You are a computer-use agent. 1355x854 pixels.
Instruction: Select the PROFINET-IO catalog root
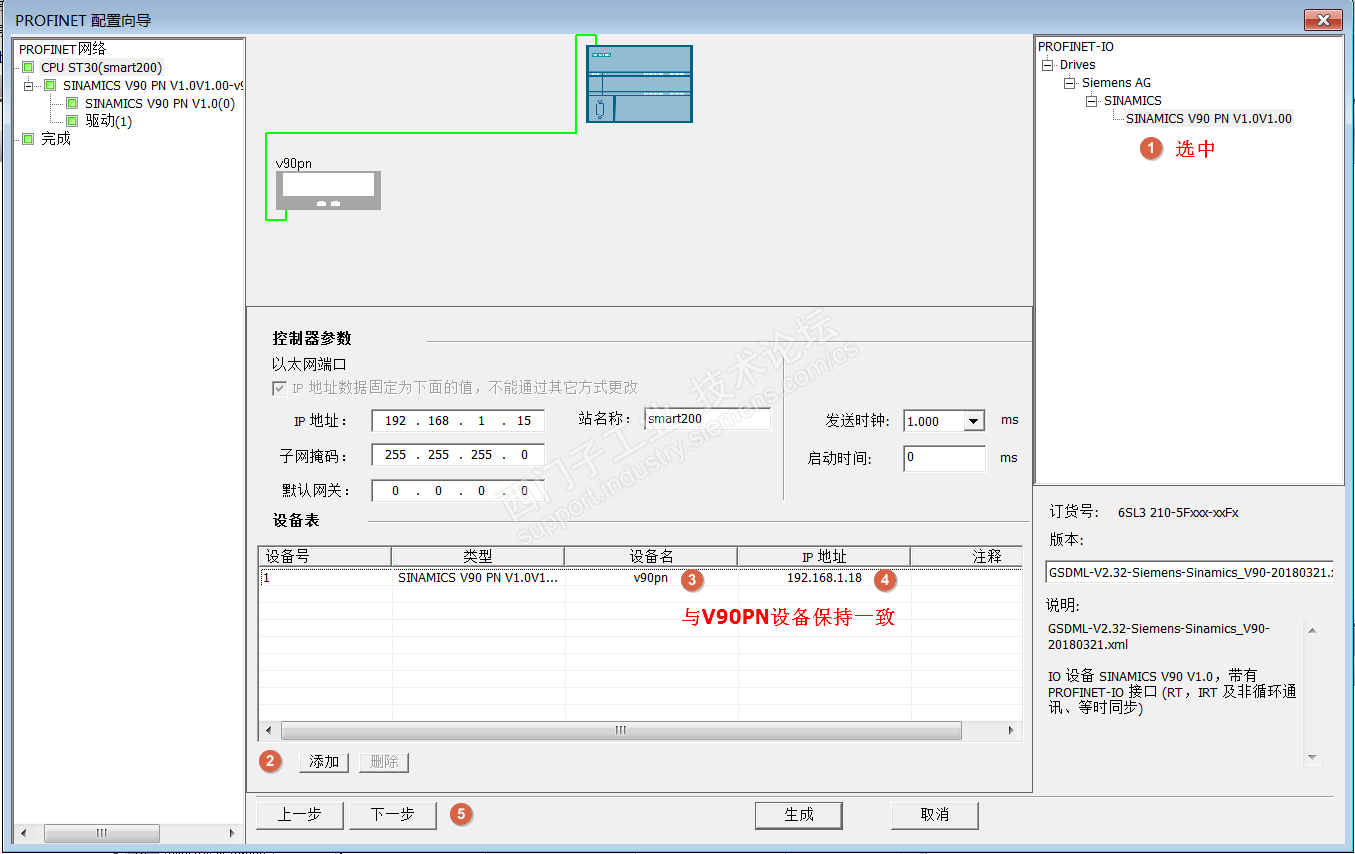(1076, 47)
